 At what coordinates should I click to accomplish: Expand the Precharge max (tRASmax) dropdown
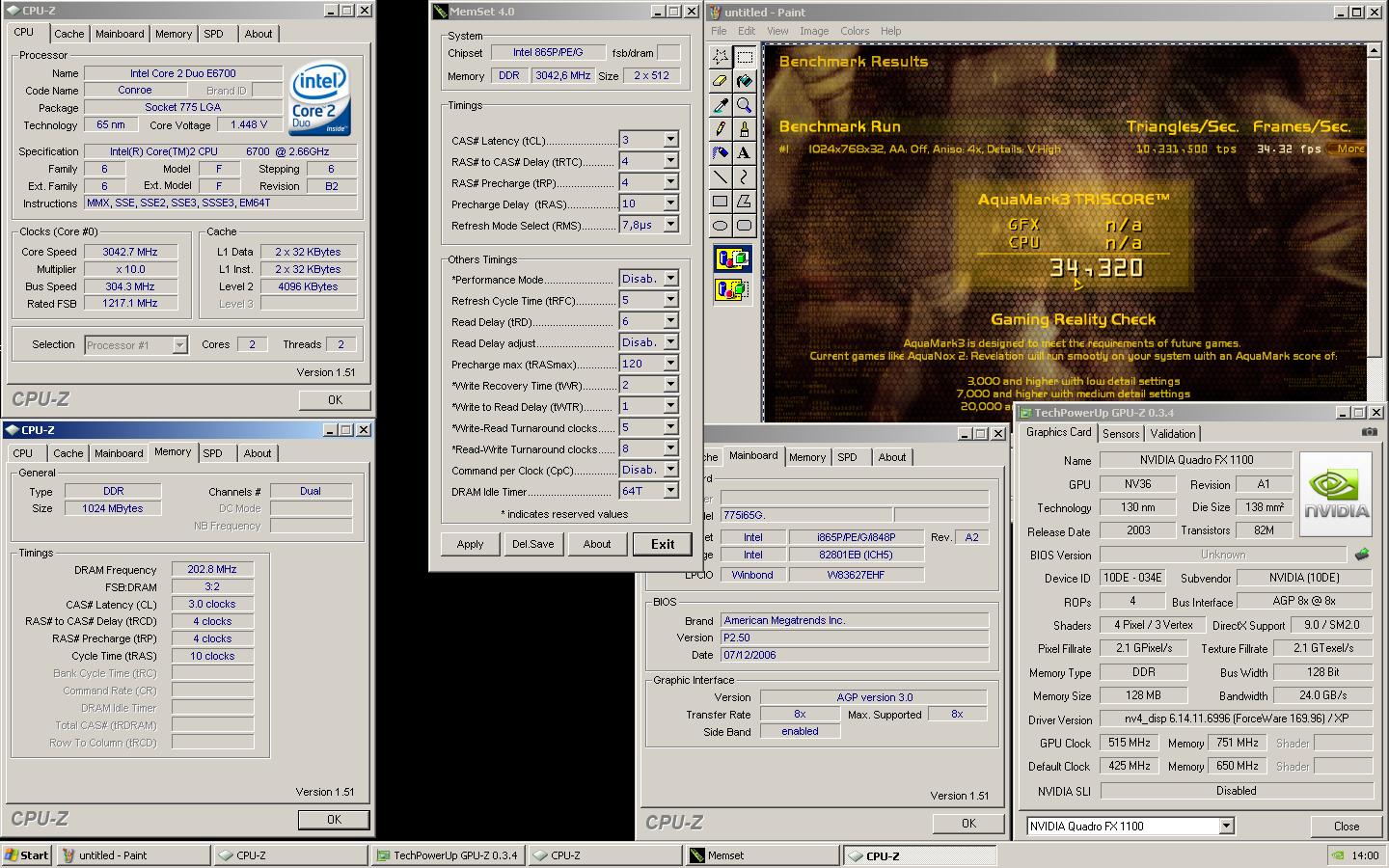pos(670,364)
